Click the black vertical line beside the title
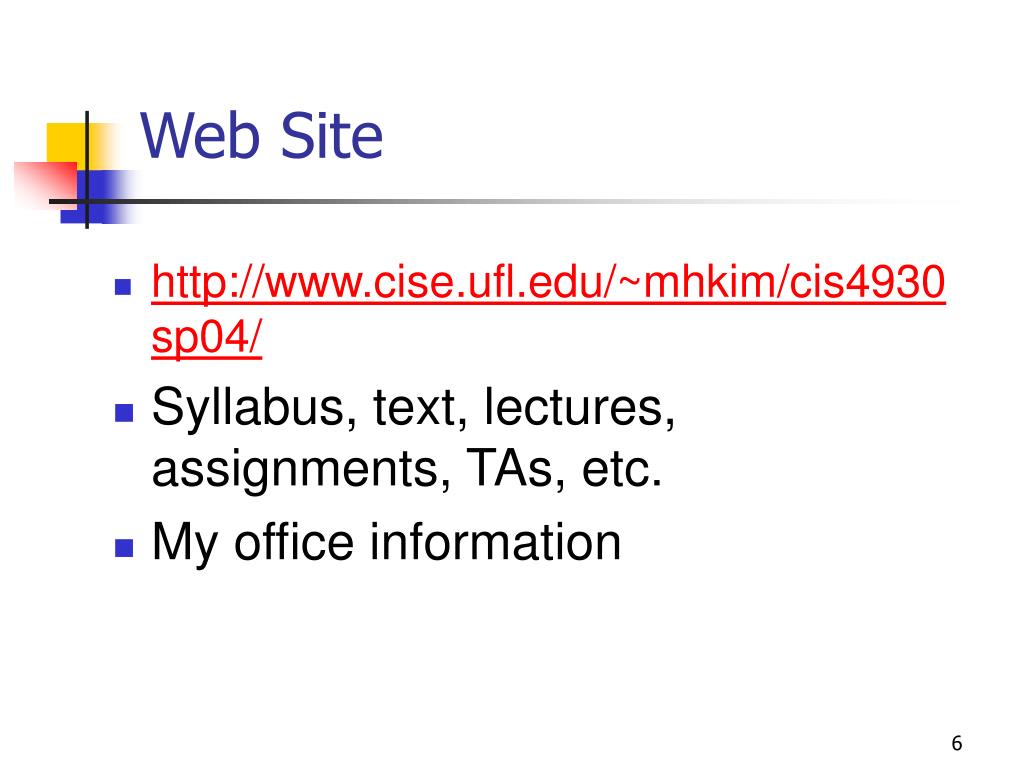The image size is (1024, 768). [87, 170]
